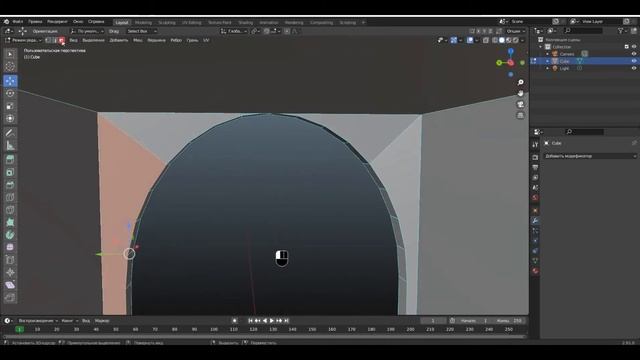Image resolution: width=640 pixels, height=360 pixels.
Task: Collapse the Collection tree in outliner
Action: 541,47
